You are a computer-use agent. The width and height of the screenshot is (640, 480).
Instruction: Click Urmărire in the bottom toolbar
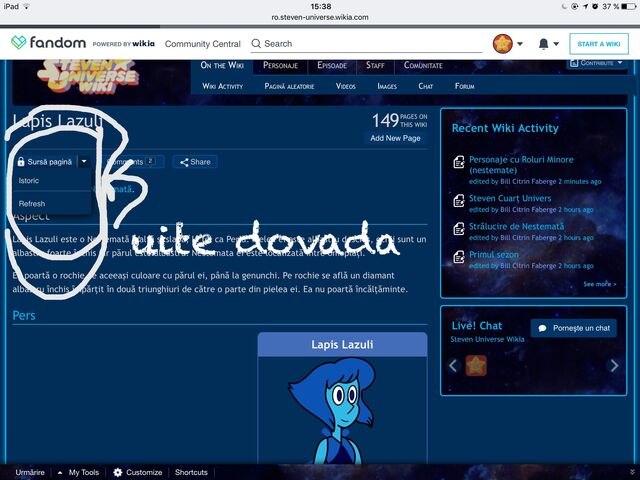coord(30,472)
